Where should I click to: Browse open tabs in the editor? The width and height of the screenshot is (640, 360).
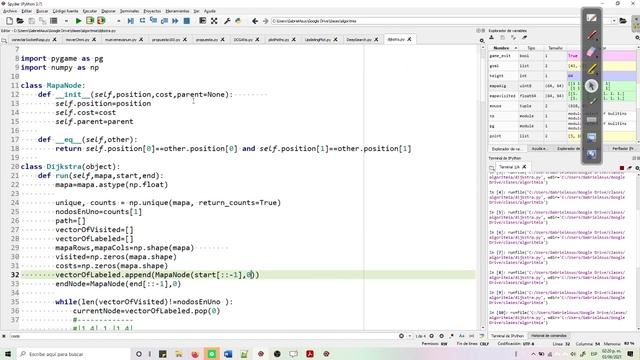click(4, 40)
